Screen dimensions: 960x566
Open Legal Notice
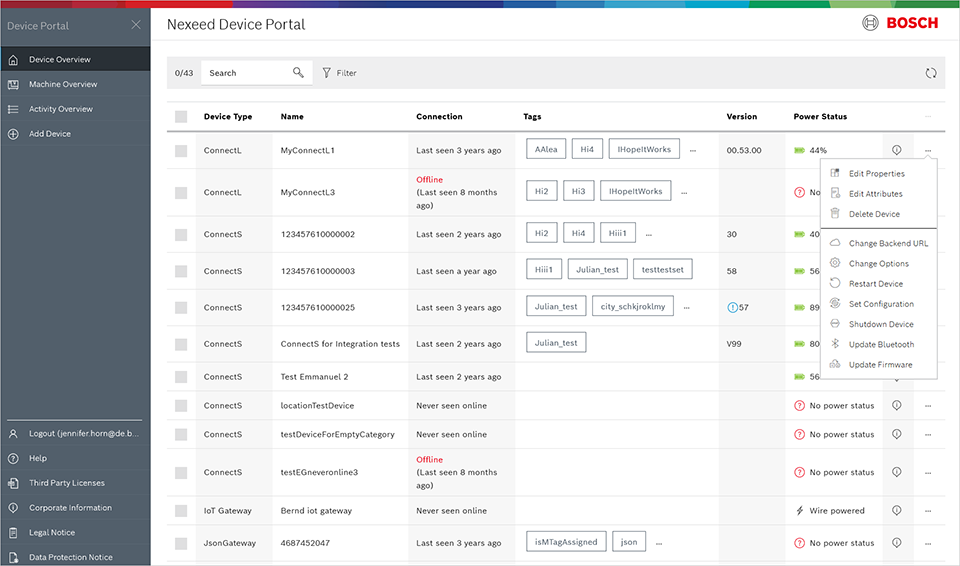75,532
